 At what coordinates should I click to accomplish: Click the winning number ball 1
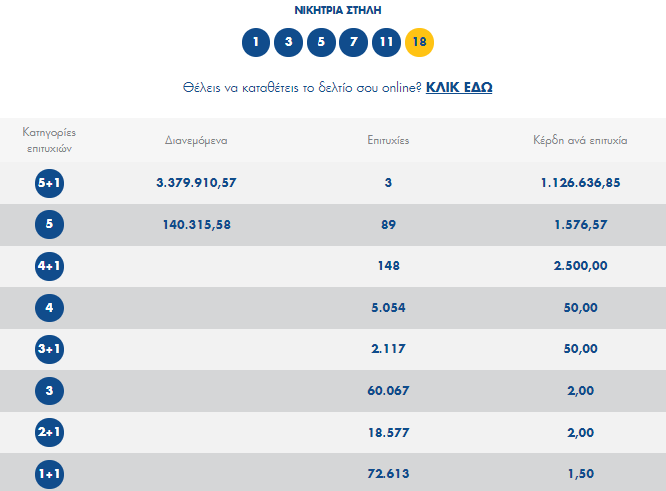point(256,42)
